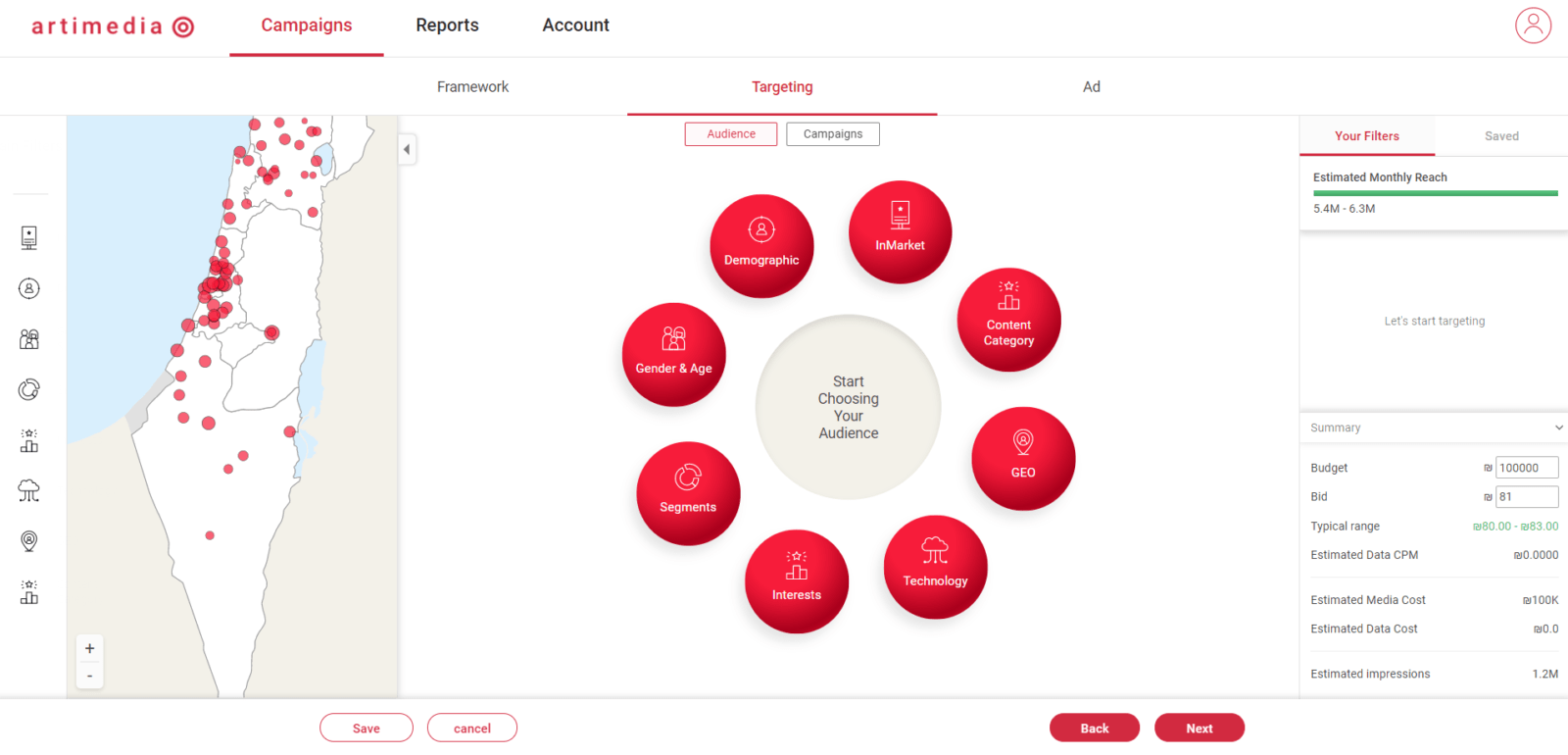Open the Segments sidebar icon
This screenshot has height=755, width=1568.
tap(29, 389)
